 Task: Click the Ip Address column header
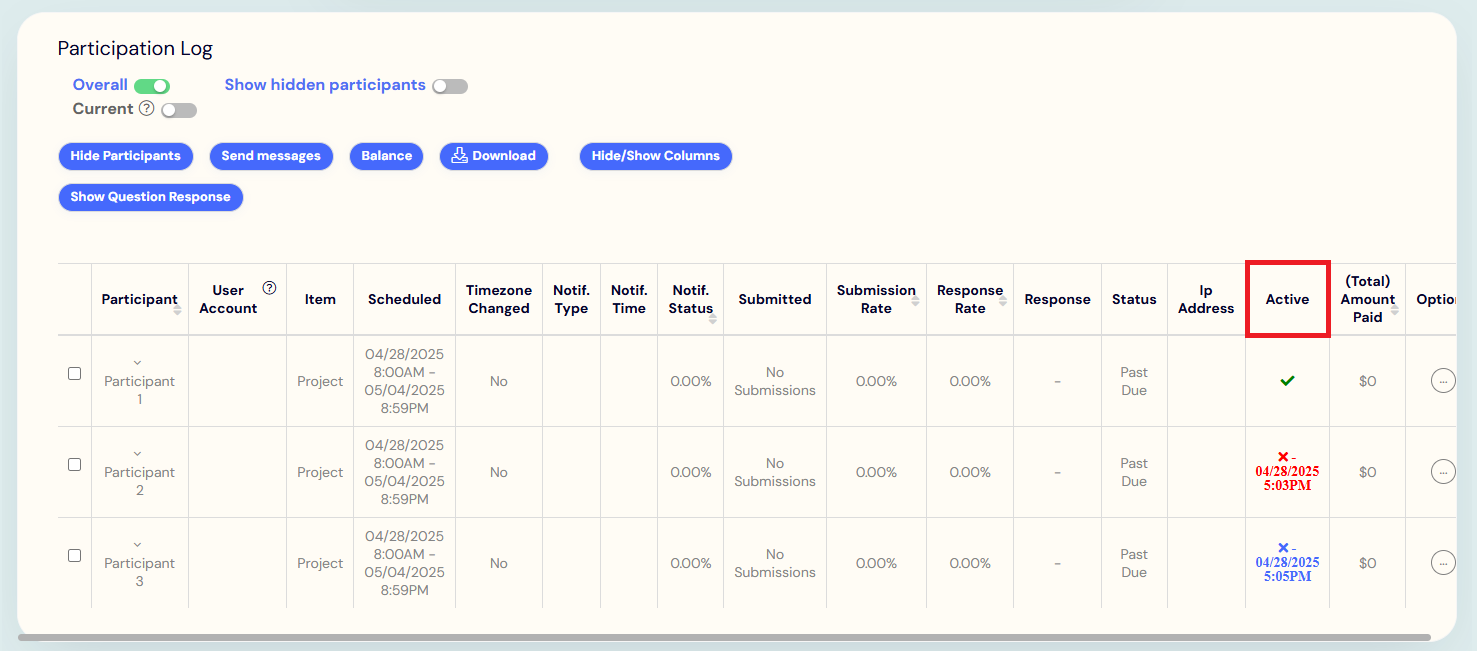[1206, 299]
